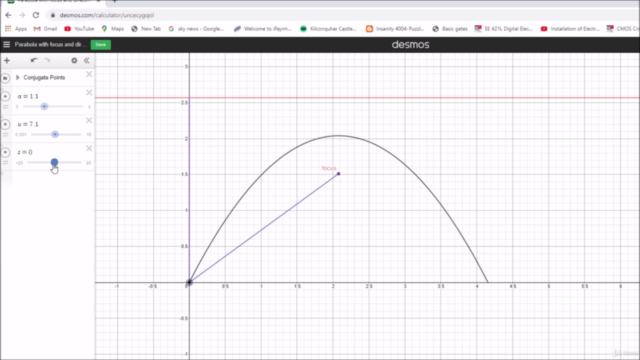Screen dimensions: 640x360
Task: Expand the Conjugate Points folder
Action: pyautogui.click(x=18, y=78)
